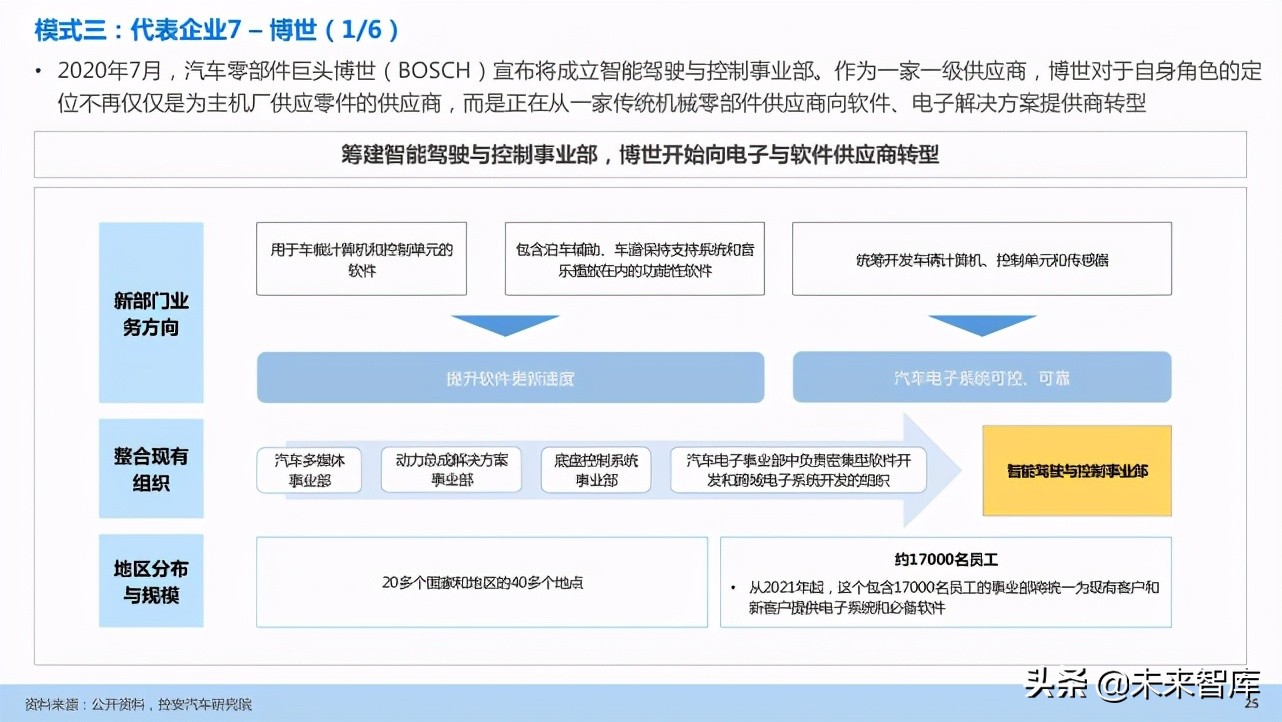1282x722 pixels.
Task: Select the '新部门业务方向' side label
Action: pos(151,312)
